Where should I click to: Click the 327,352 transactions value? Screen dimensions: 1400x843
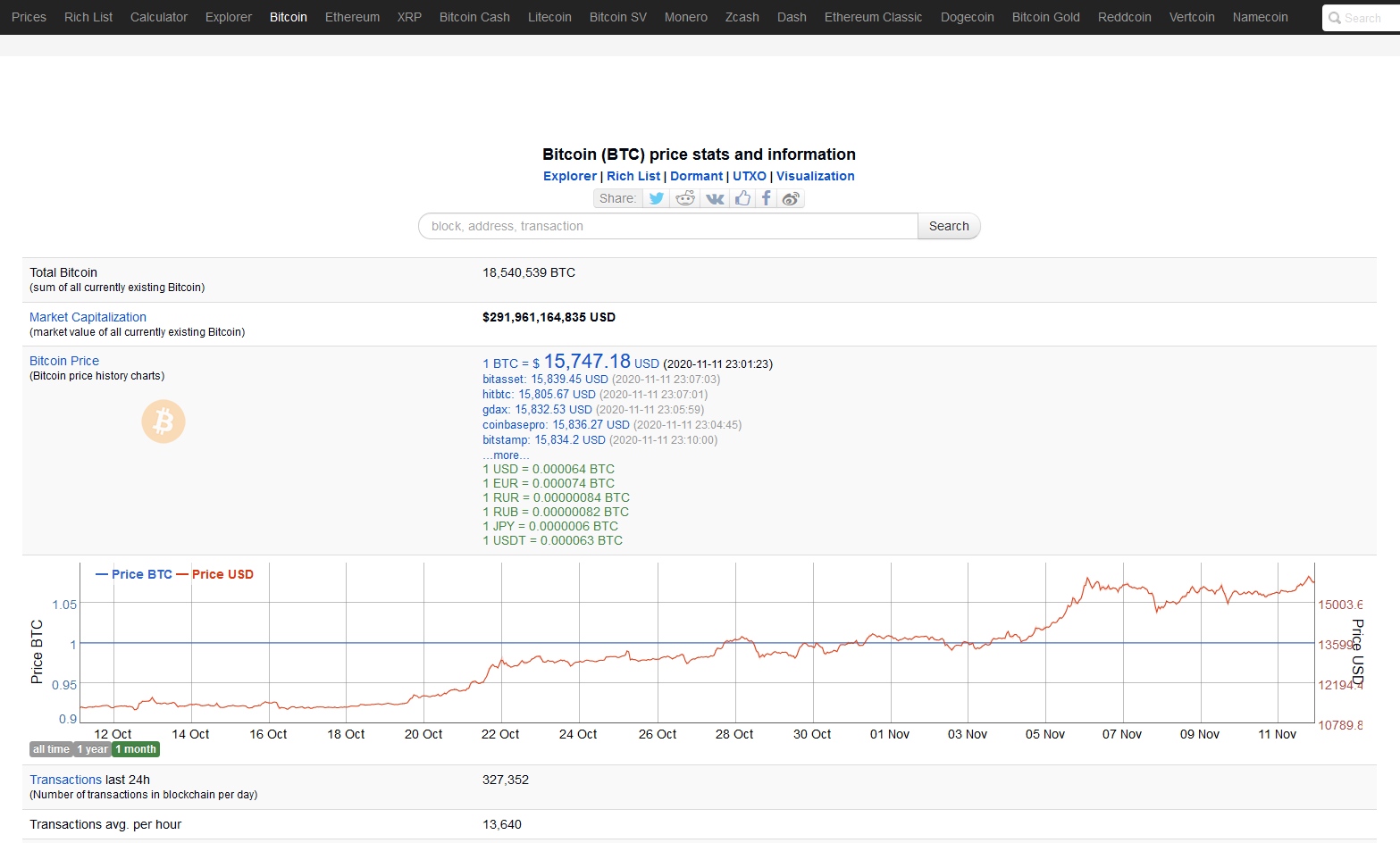tap(506, 780)
